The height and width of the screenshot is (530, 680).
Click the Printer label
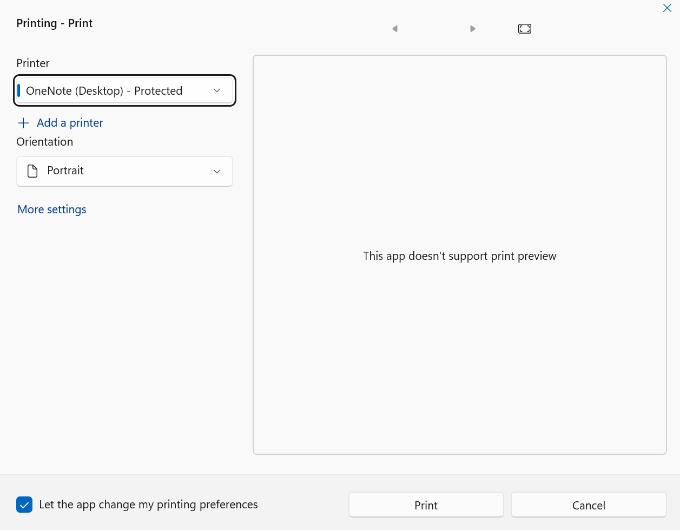pos(33,63)
